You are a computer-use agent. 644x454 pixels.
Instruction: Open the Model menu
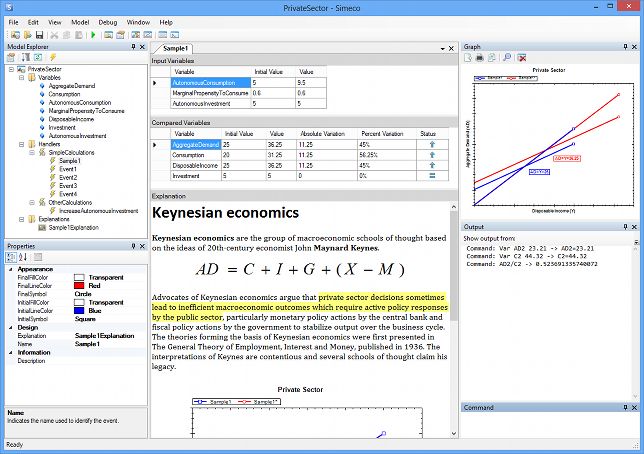(79, 21)
